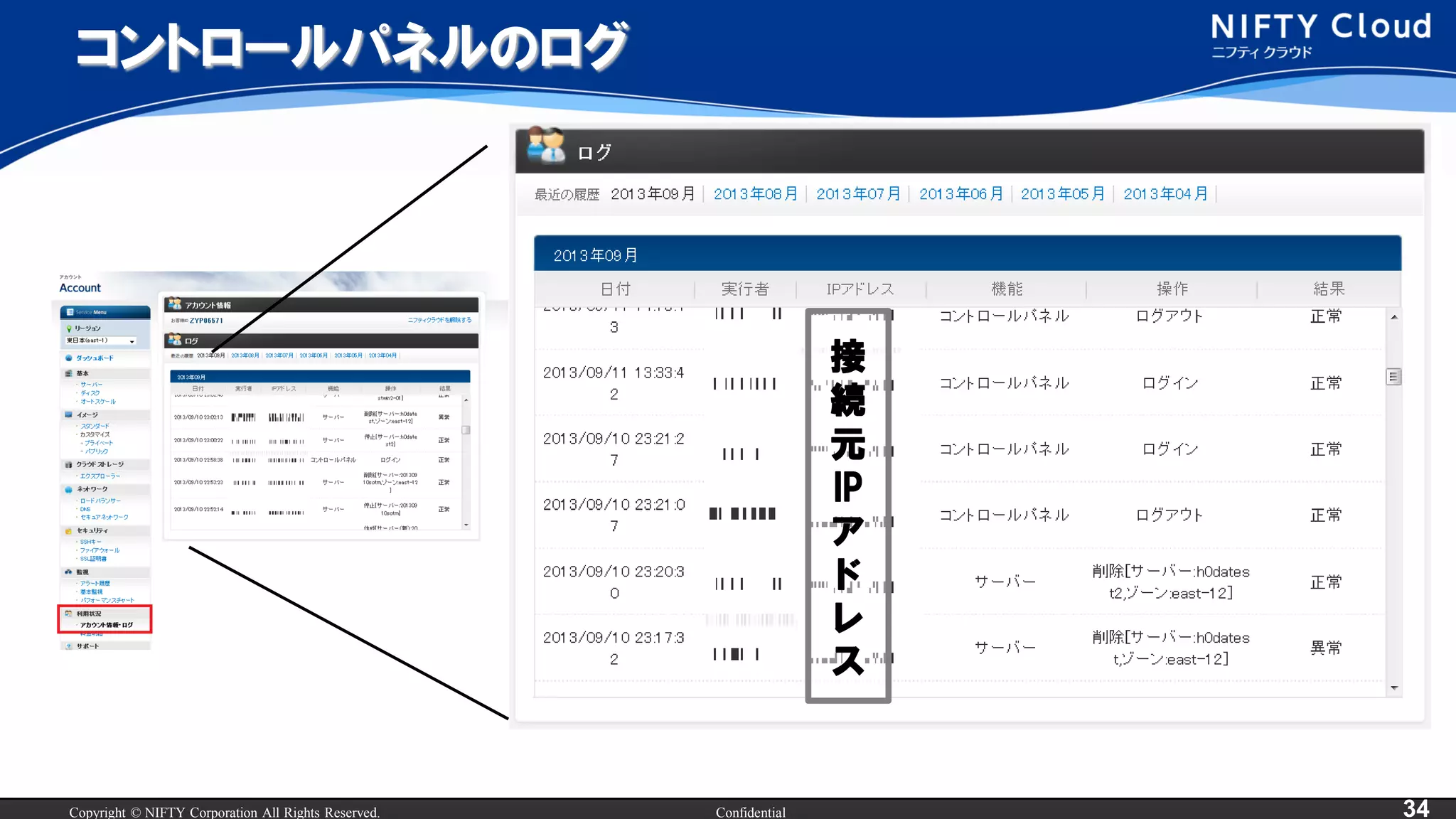The image size is (1456, 819).
Task: Click the 異常 result in the enlarged table
Action: tap(1326, 648)
